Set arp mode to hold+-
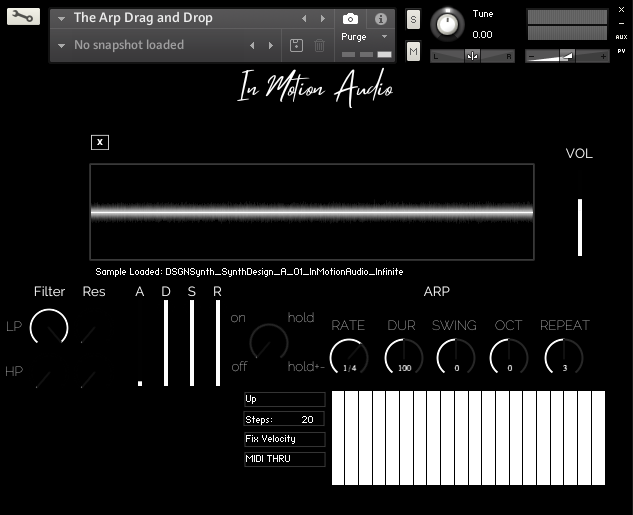The height and width of the screenshot is (515, 633). click(306, 366)
